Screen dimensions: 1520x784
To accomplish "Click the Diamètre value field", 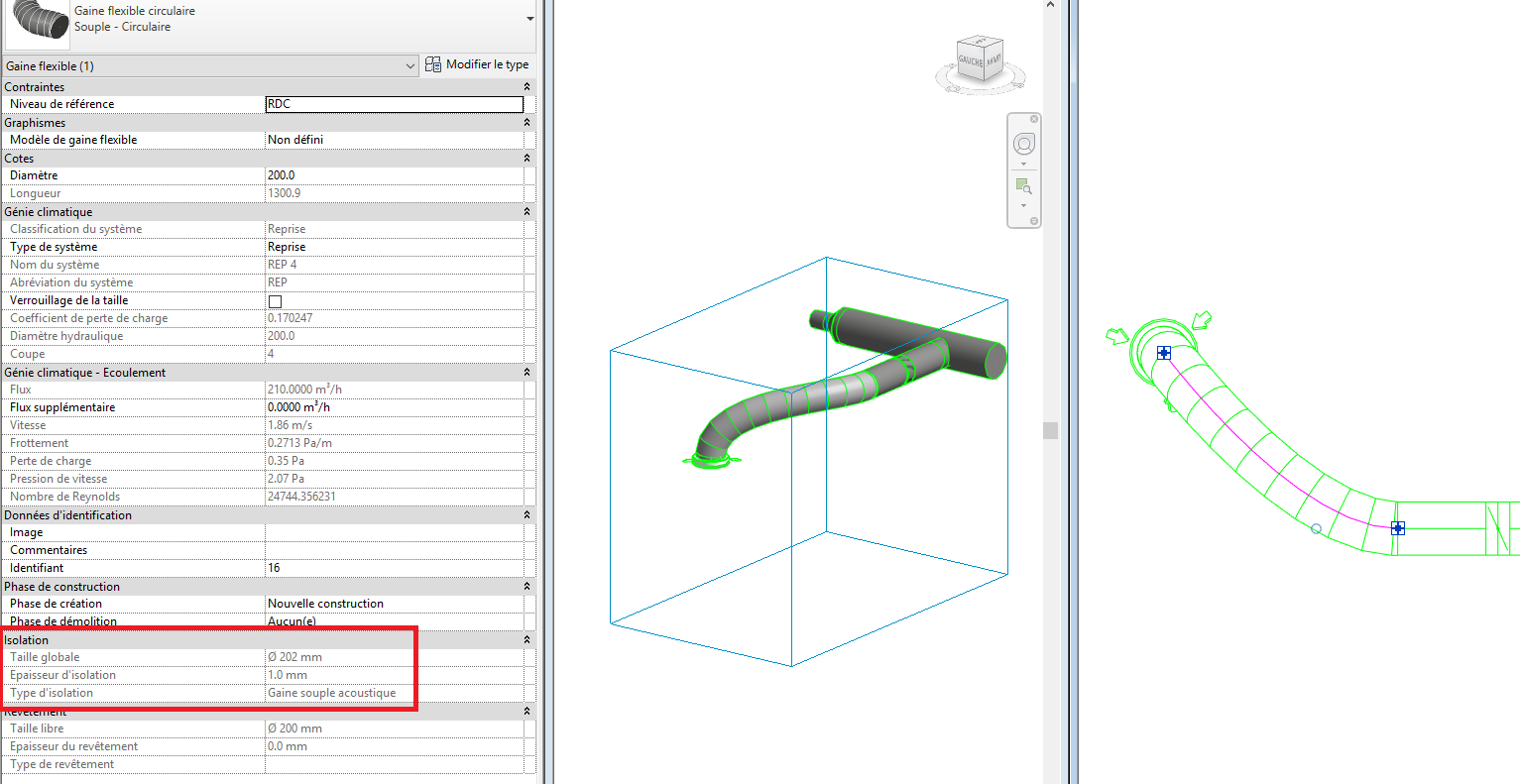I will click(394, 175).
